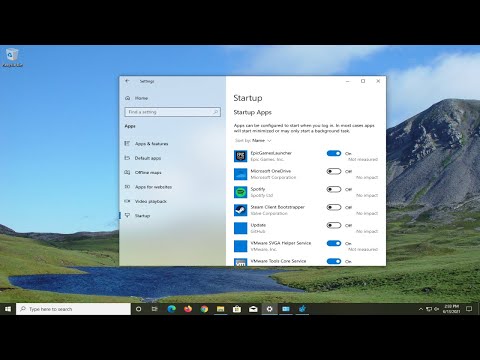This screenshot has width=480, height=360.
Task: Click the VMware Tools Core Service icon
Action: [240, 262]
